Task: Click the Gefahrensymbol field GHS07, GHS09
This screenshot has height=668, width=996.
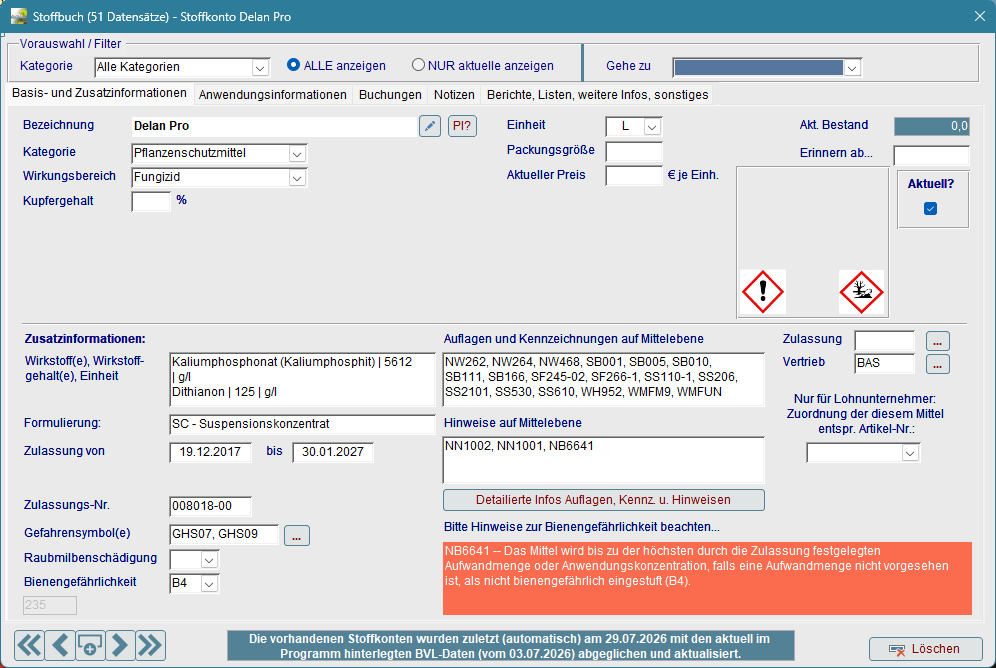Action: click(224, 534)
